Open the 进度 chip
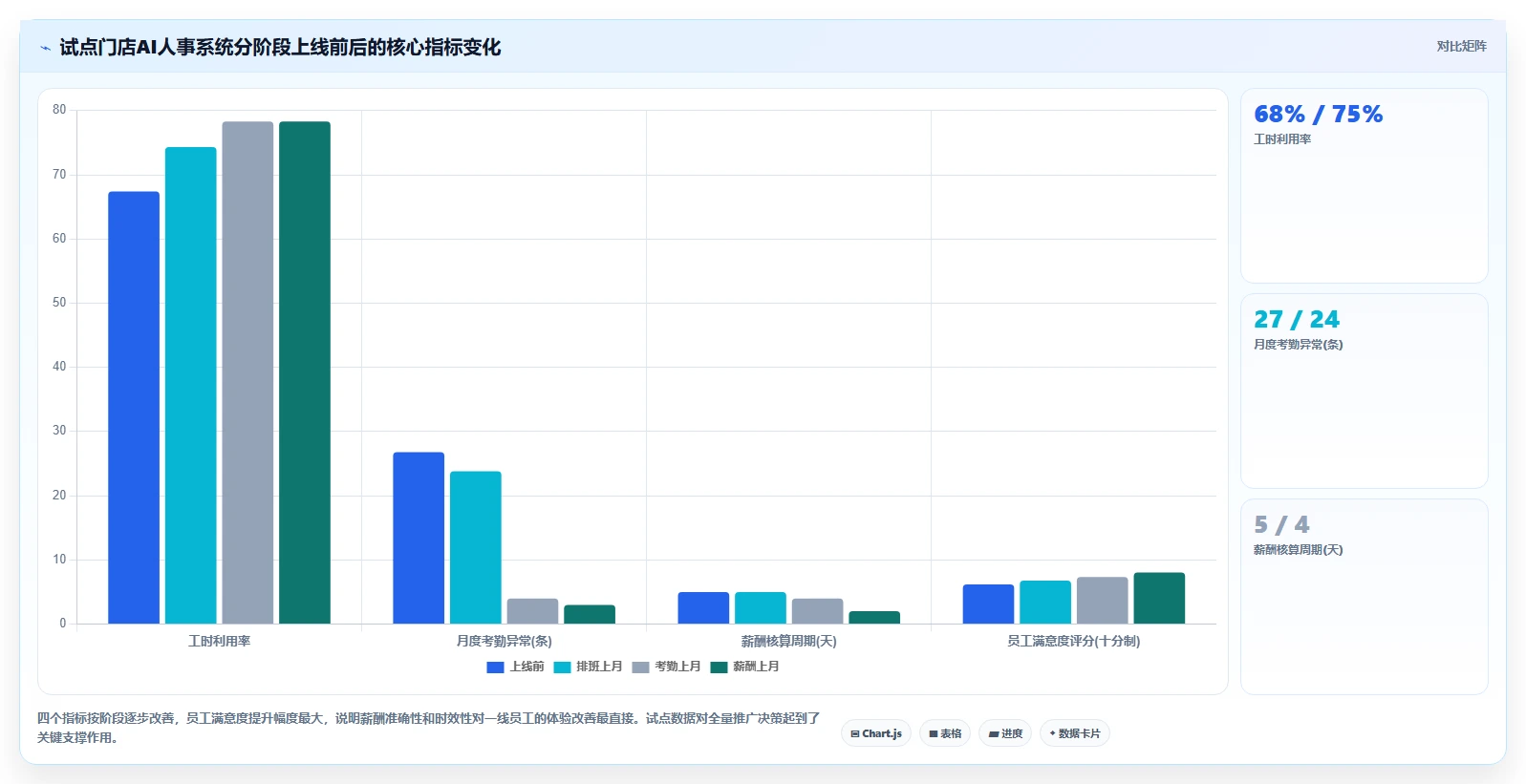This screenshot has width=1526, height=784. 1005,733
